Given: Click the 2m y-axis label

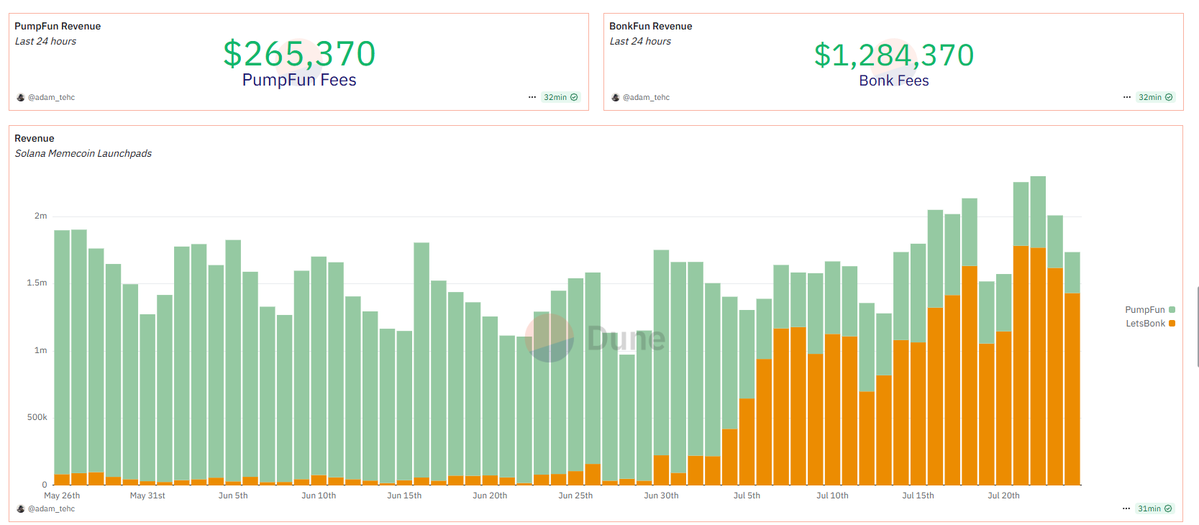Looking at the screenshot, I should pos(42,216).
